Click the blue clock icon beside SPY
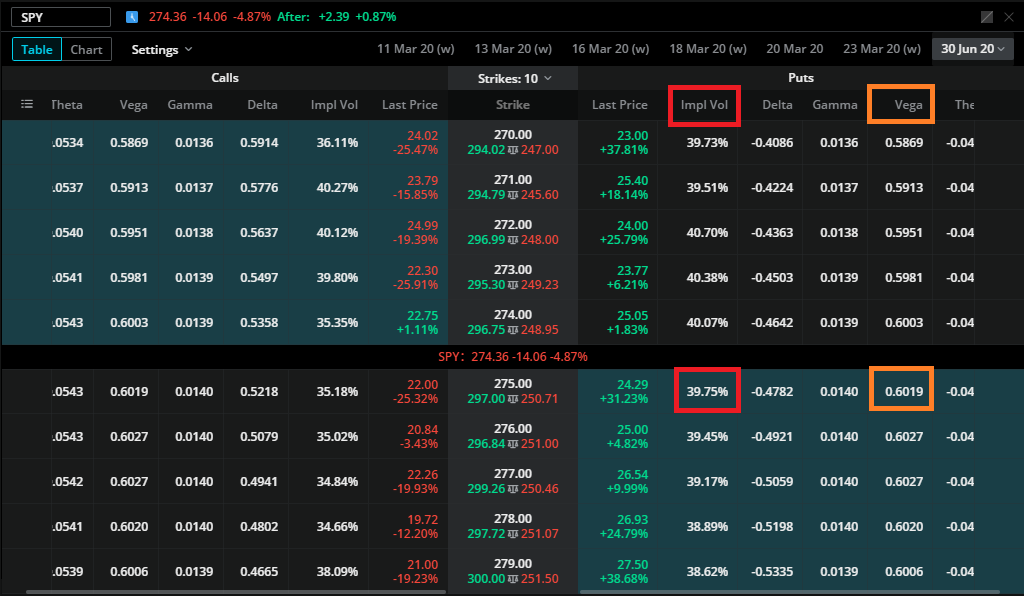This screenshot has height=597, width=1024. 132,17
